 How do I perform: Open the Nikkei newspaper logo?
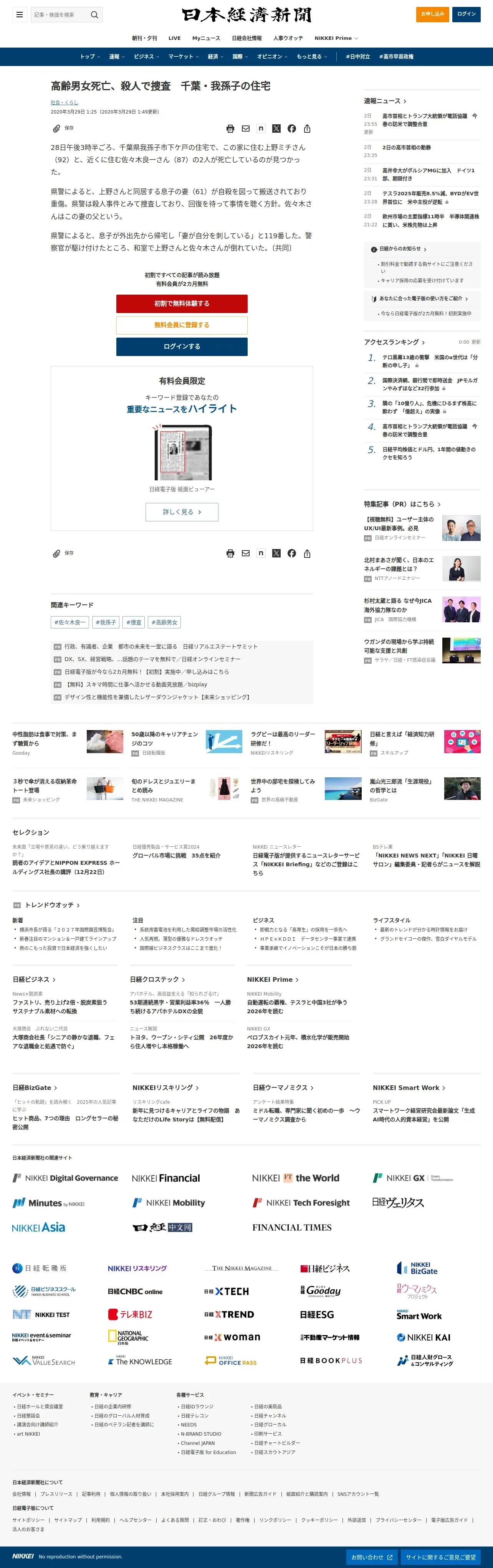246,15
